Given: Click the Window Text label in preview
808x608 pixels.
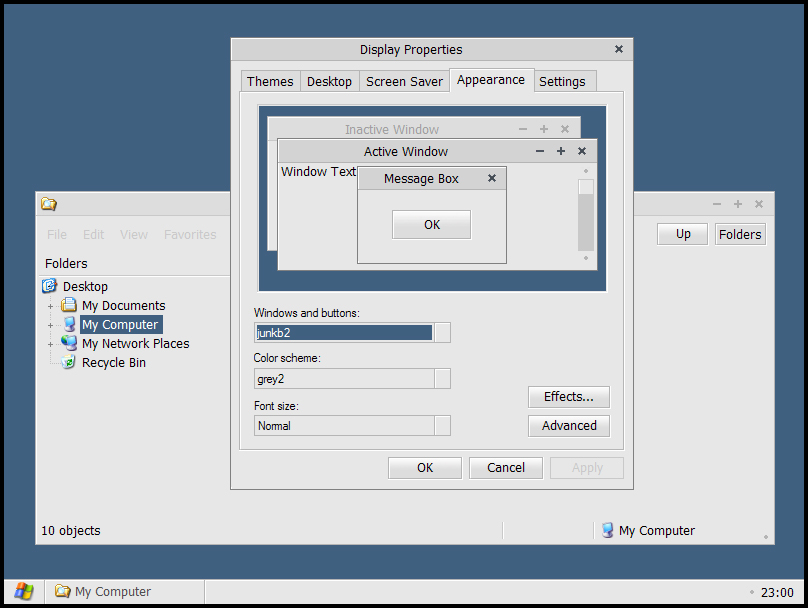Looking at the screenshot, I should tap(318, 172).
